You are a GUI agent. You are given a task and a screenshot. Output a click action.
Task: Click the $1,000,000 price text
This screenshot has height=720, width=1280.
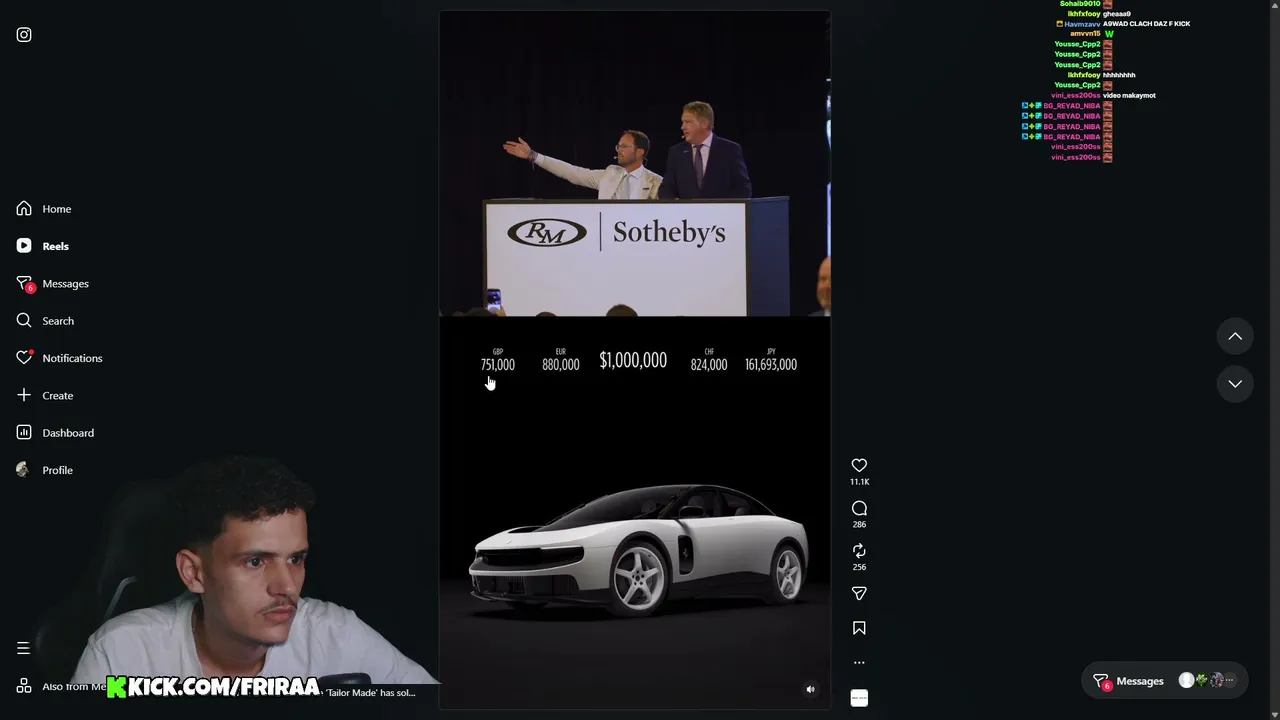click(633, 361)
